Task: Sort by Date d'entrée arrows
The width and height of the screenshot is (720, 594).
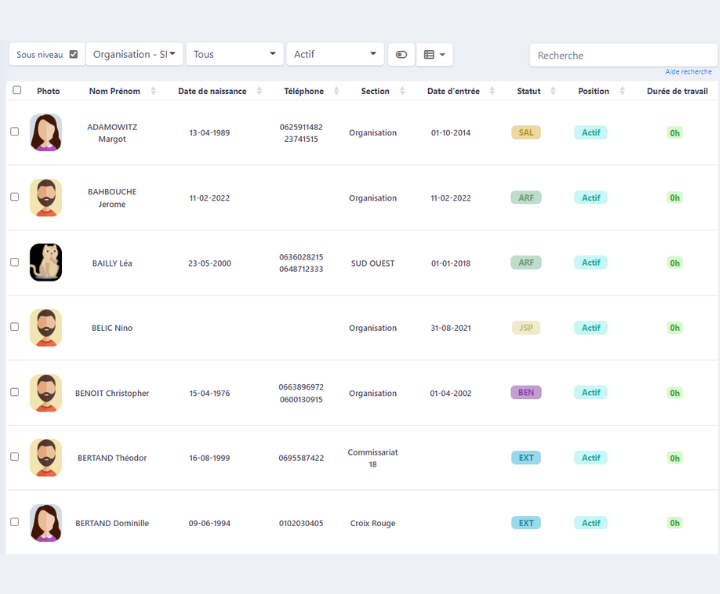Action: 492,91
